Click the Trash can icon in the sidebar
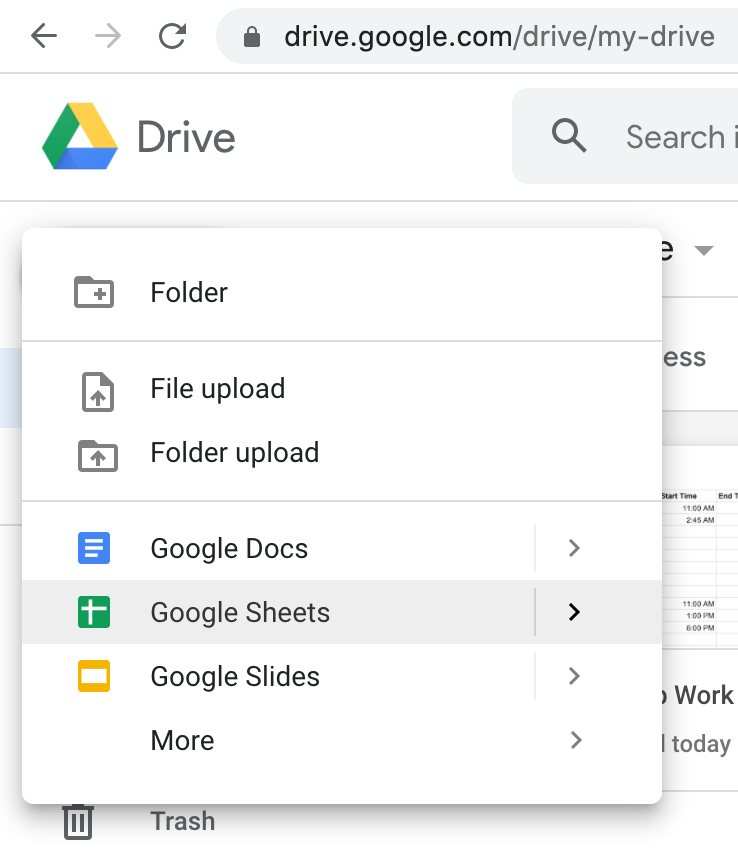Screen dimensions: 738x860 [79, 821]
